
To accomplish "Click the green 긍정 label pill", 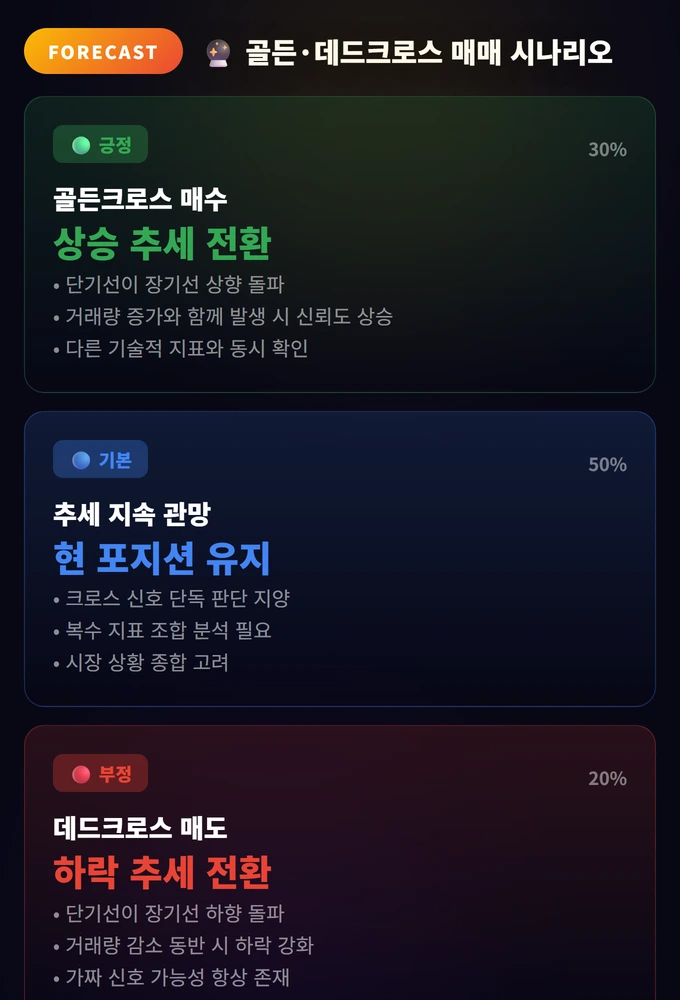I will [101, 144].
